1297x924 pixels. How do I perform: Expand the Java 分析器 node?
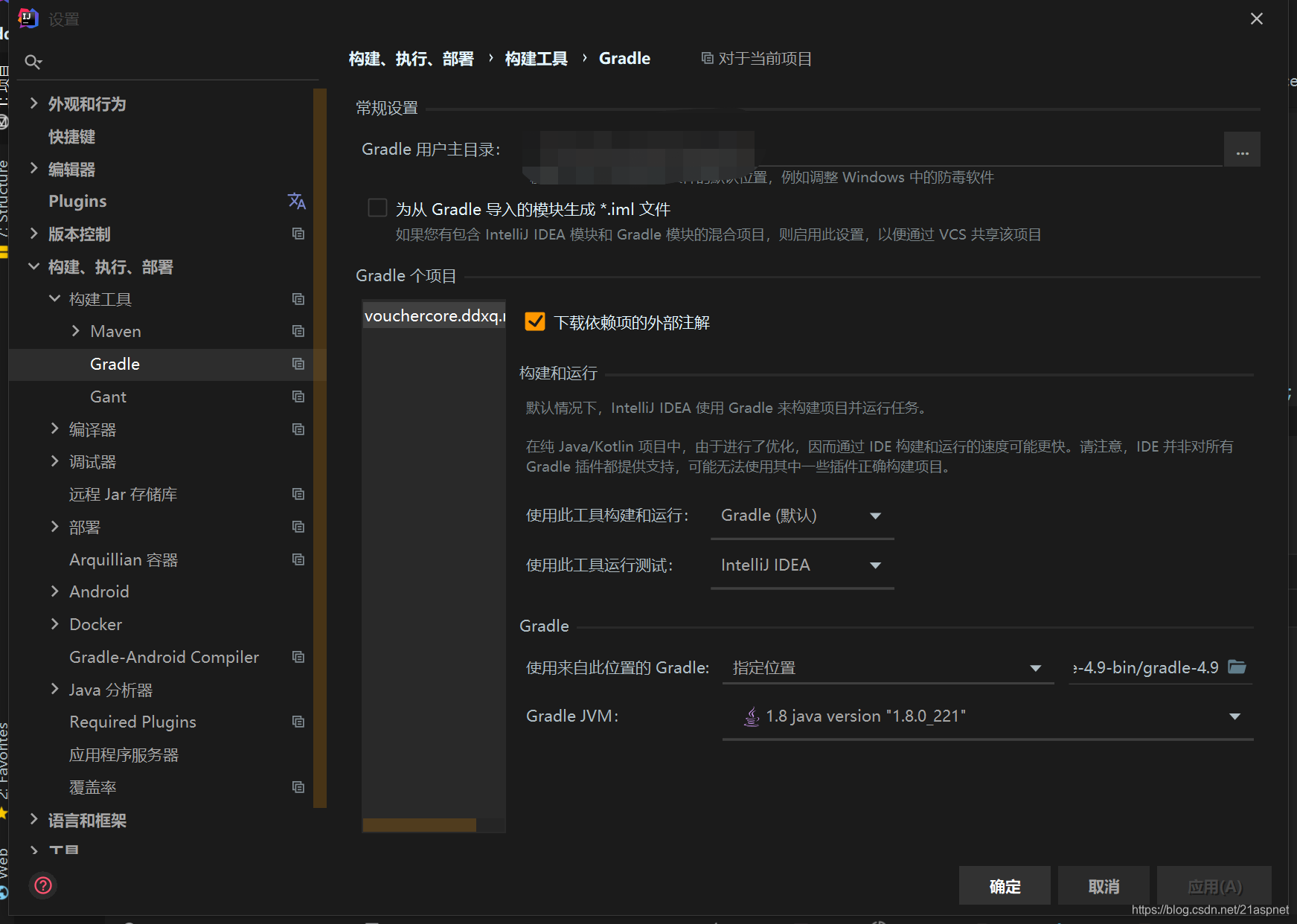click(x=54, y=689)
